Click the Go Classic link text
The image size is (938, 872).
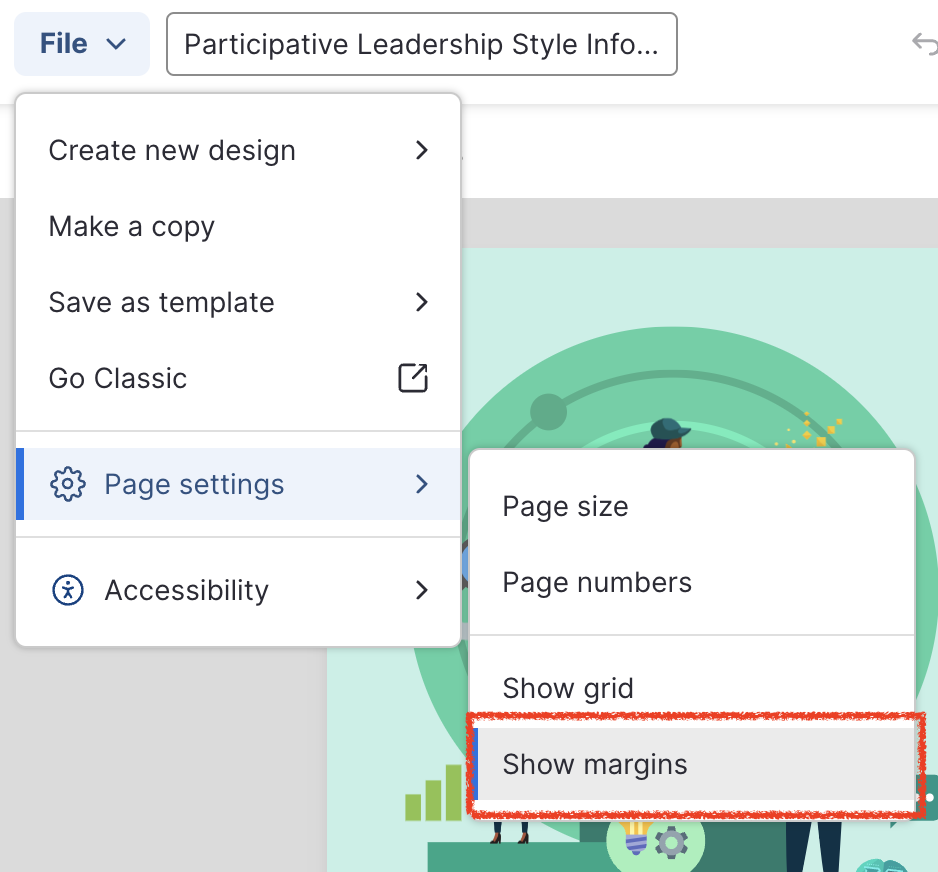coord(118,378)
